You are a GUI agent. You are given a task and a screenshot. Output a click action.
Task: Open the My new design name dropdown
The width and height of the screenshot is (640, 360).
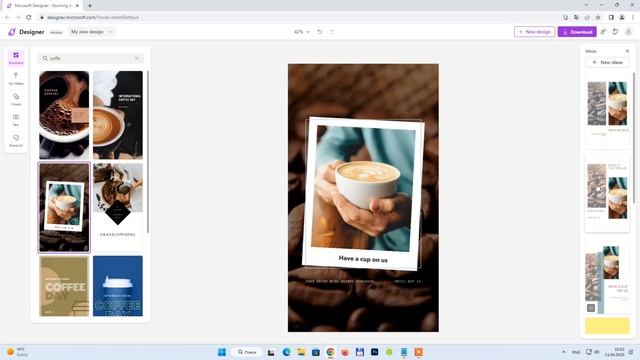(x=91, y=32)
